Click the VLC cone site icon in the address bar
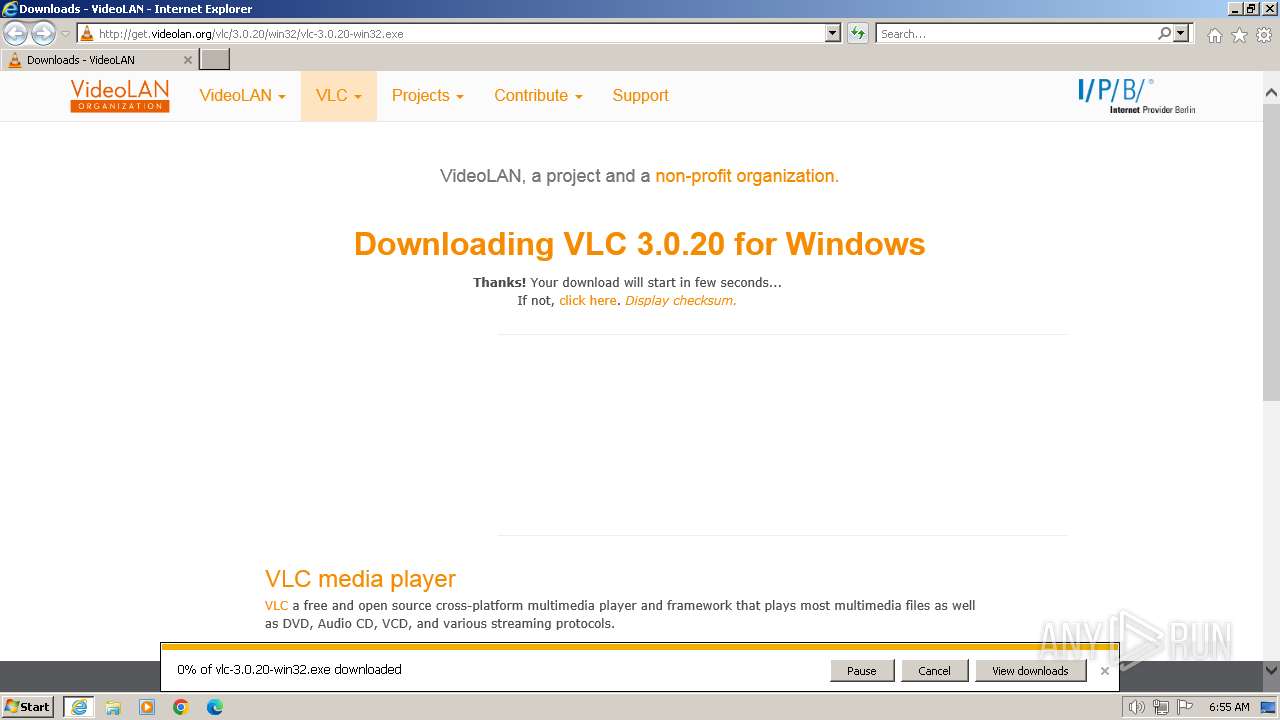1280x720 pixels. (x=87, y=33)
